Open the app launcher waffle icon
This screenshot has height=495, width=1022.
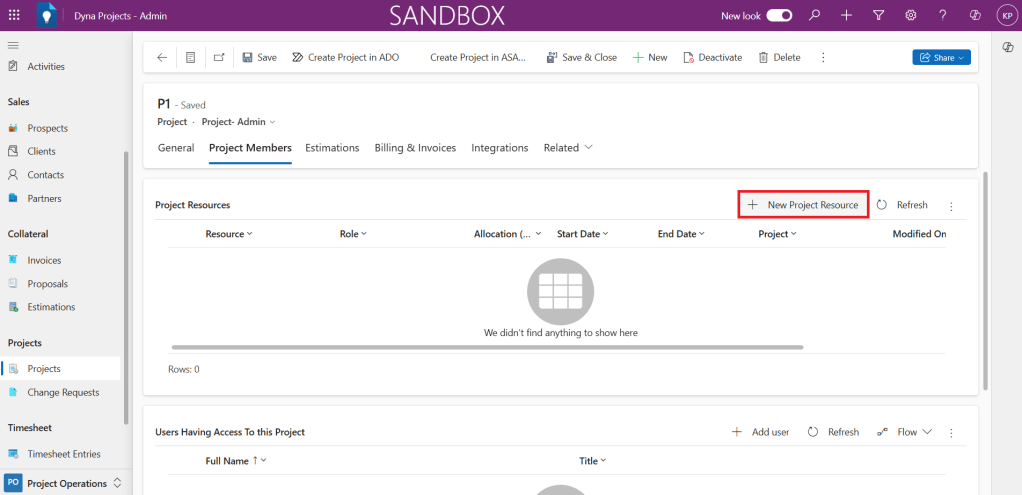pos(14,15)
